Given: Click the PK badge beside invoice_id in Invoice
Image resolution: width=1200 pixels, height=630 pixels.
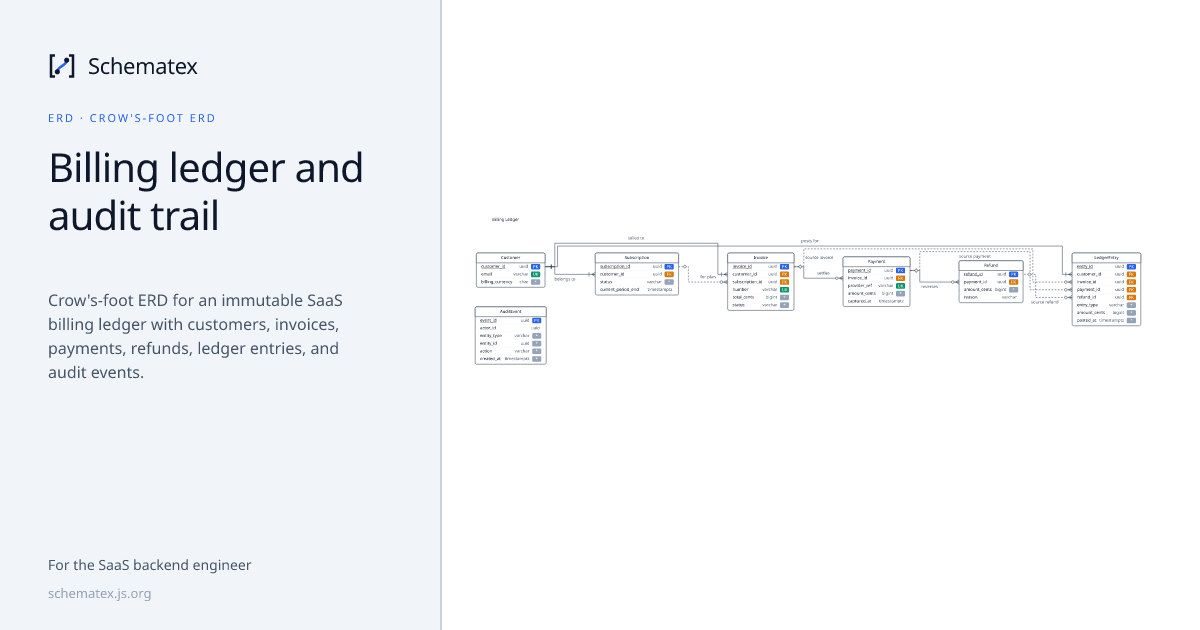Looking at the screenshot, I should tap(784, 267).
